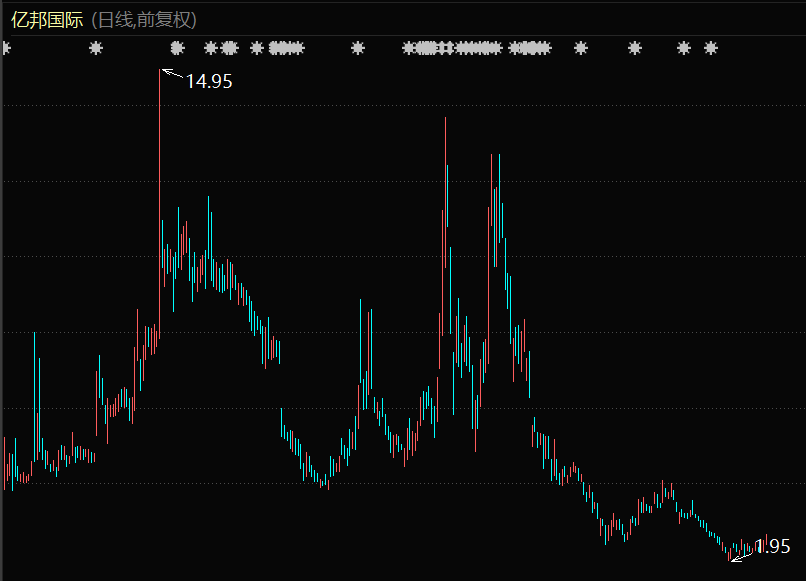Image resolution: width=806 pixels, height=581 pixels.
Task: Select the tall wick reaching the 14.95 high
Action: tap(160, 150)
